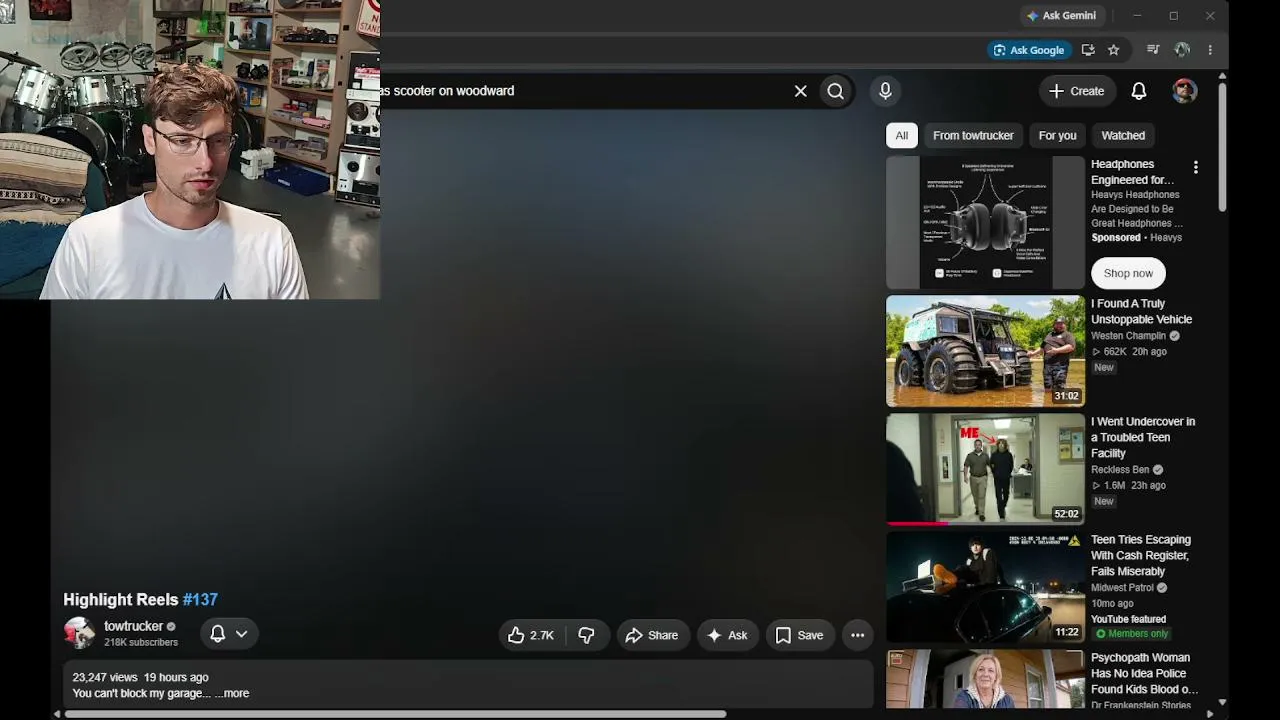Toggle towtrucker notification bell
The width and height of the screenshot is (1280, 720).
click(217, 634)
